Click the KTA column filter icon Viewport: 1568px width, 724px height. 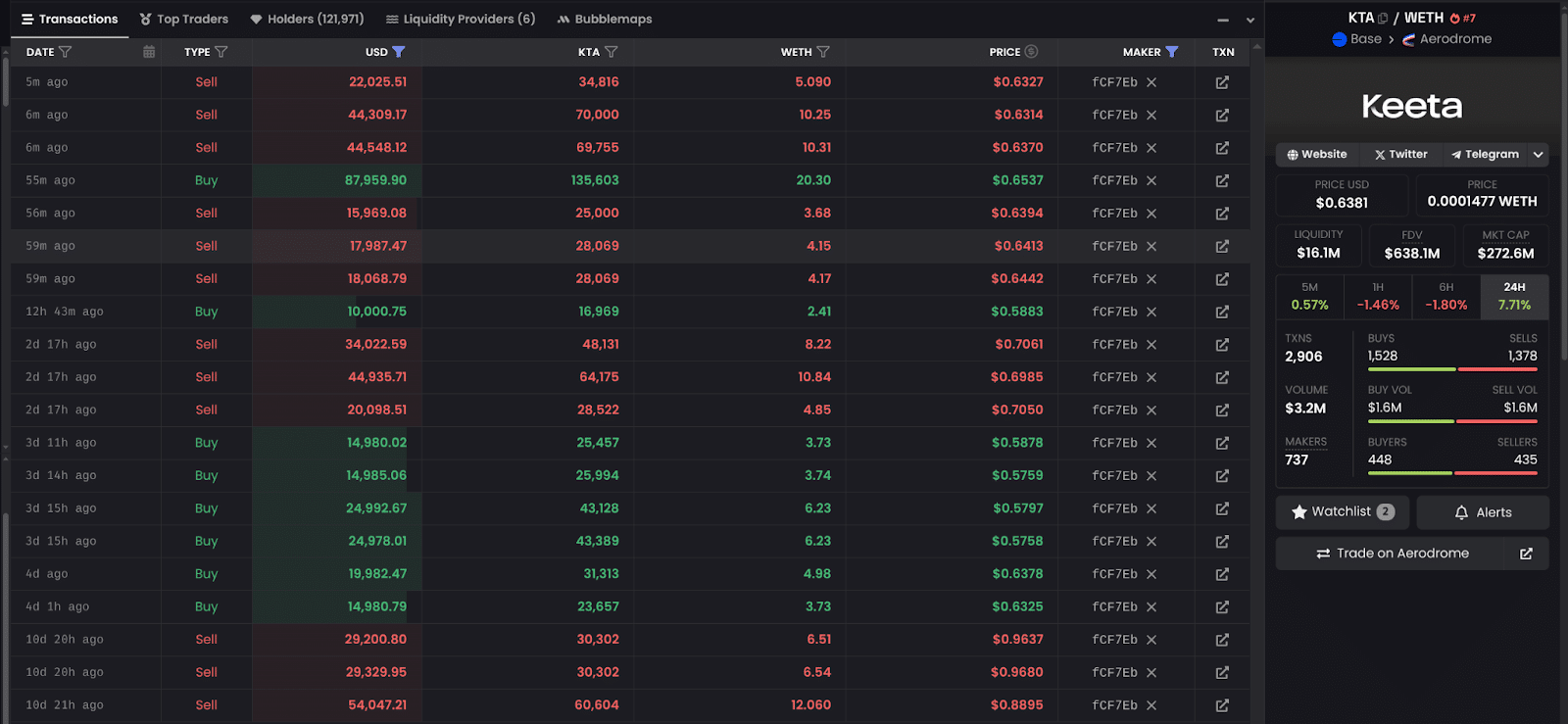point(612,52)
